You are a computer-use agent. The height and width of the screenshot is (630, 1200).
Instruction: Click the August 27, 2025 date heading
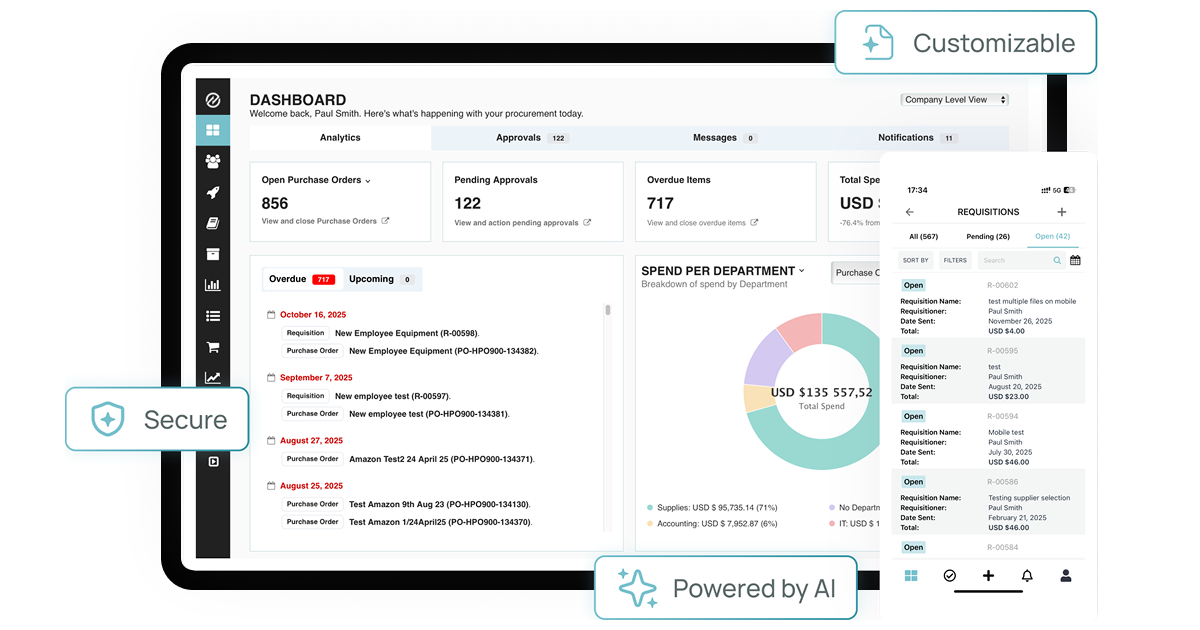[x=311, y=440]
